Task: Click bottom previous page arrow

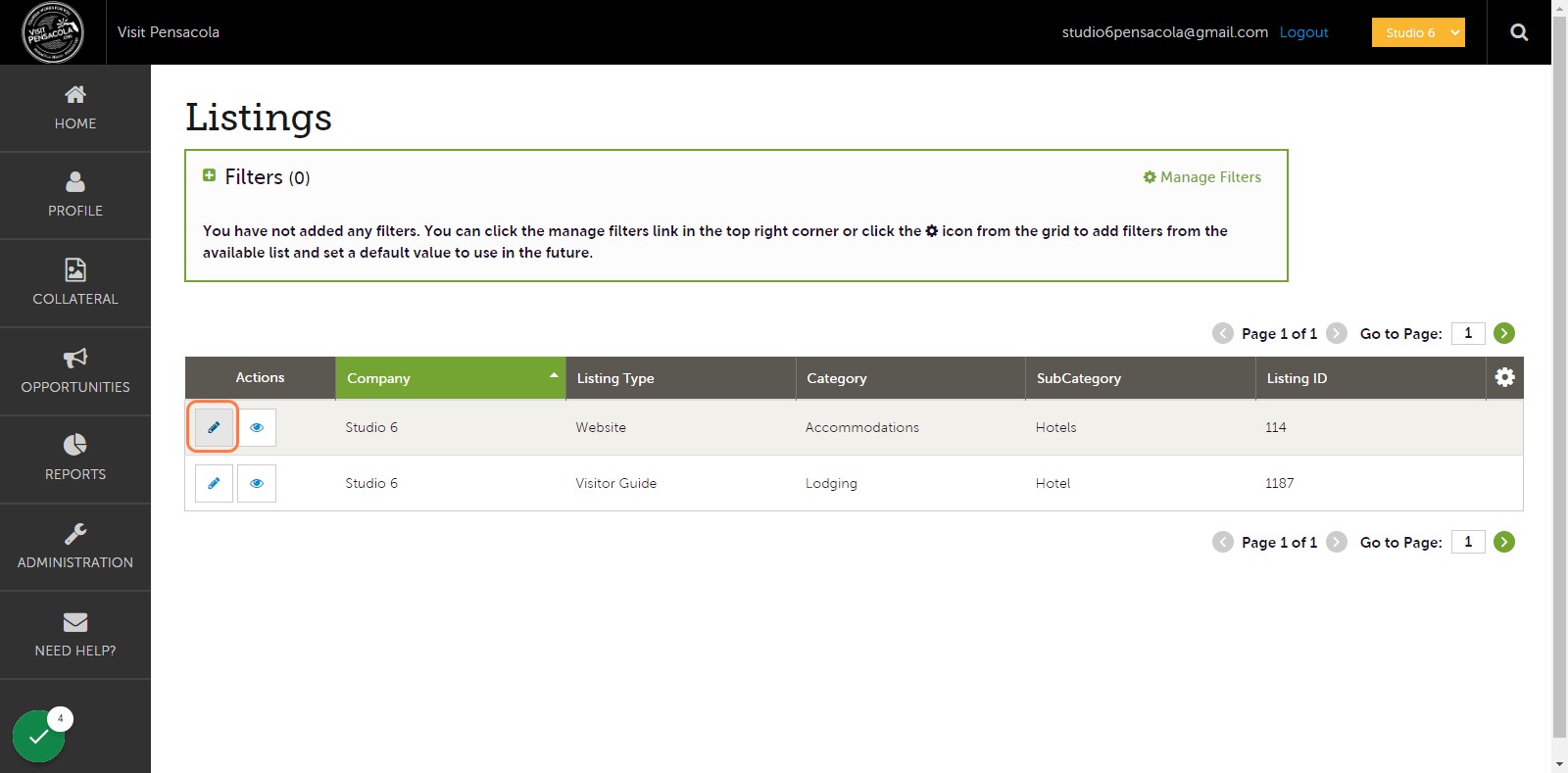Action: tap(1223, 542)
